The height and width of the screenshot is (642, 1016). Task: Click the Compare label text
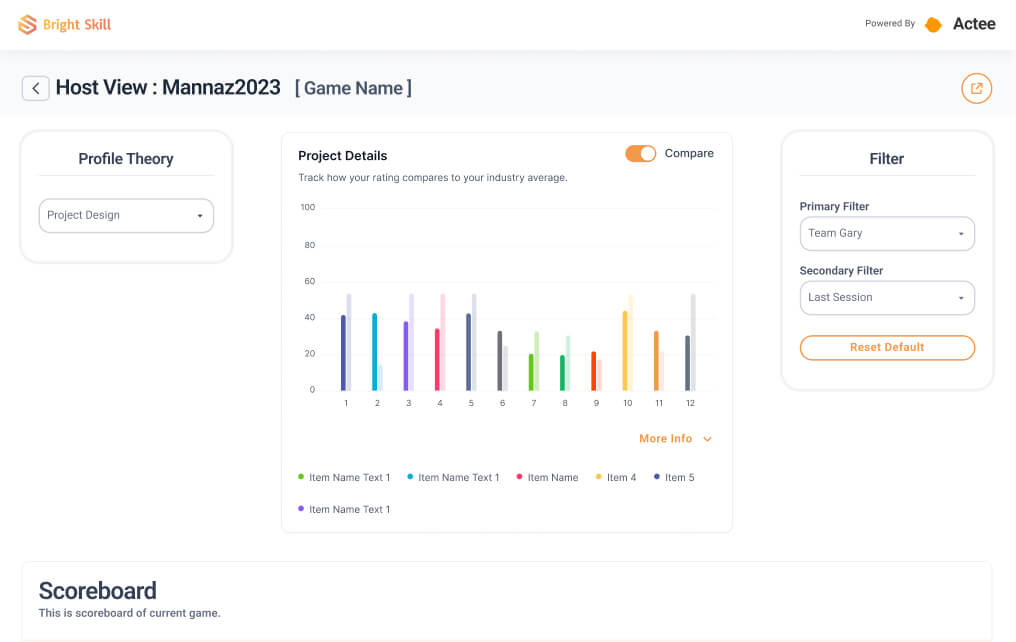pos(689,154)
